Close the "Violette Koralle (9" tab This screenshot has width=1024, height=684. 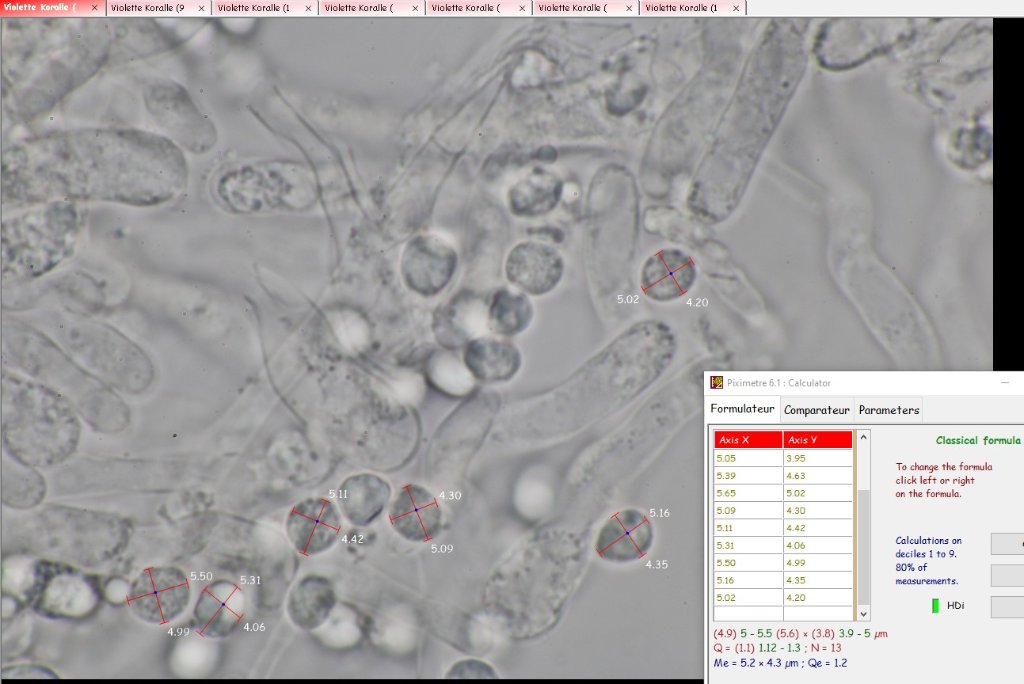201,8
